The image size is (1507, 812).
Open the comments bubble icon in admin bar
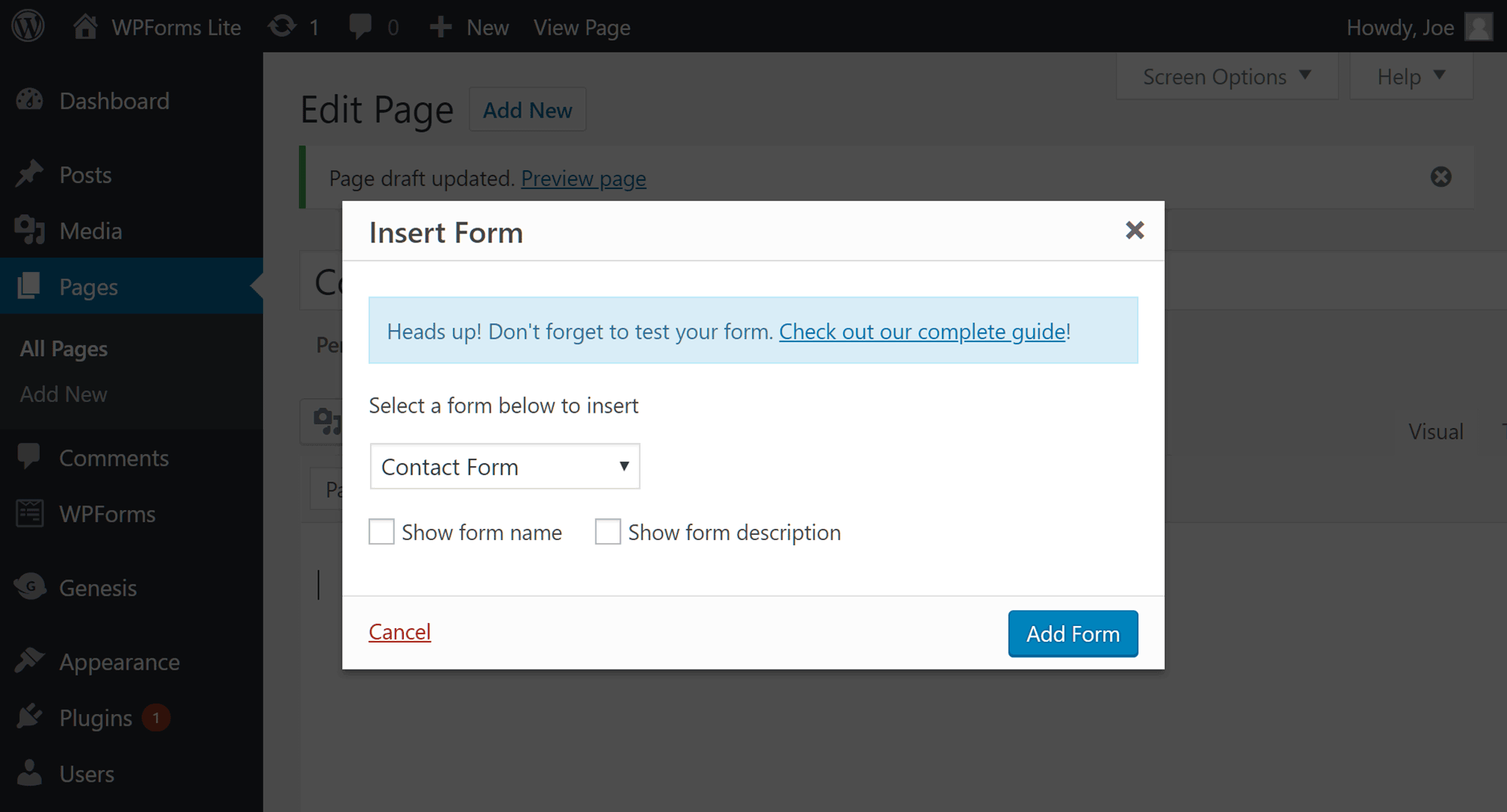pos(360,26)
